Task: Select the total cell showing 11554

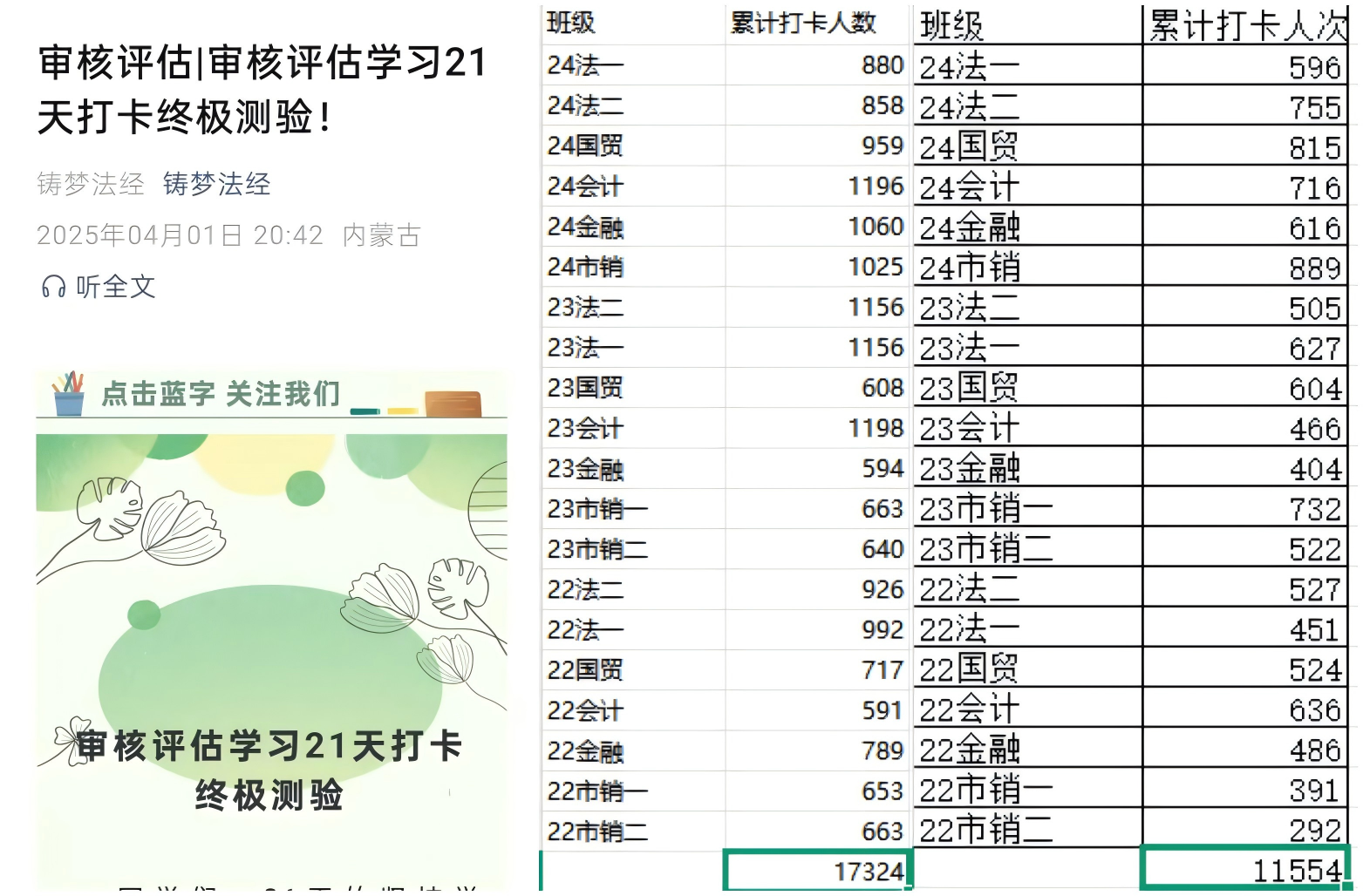Action: tap(1244, 870)
